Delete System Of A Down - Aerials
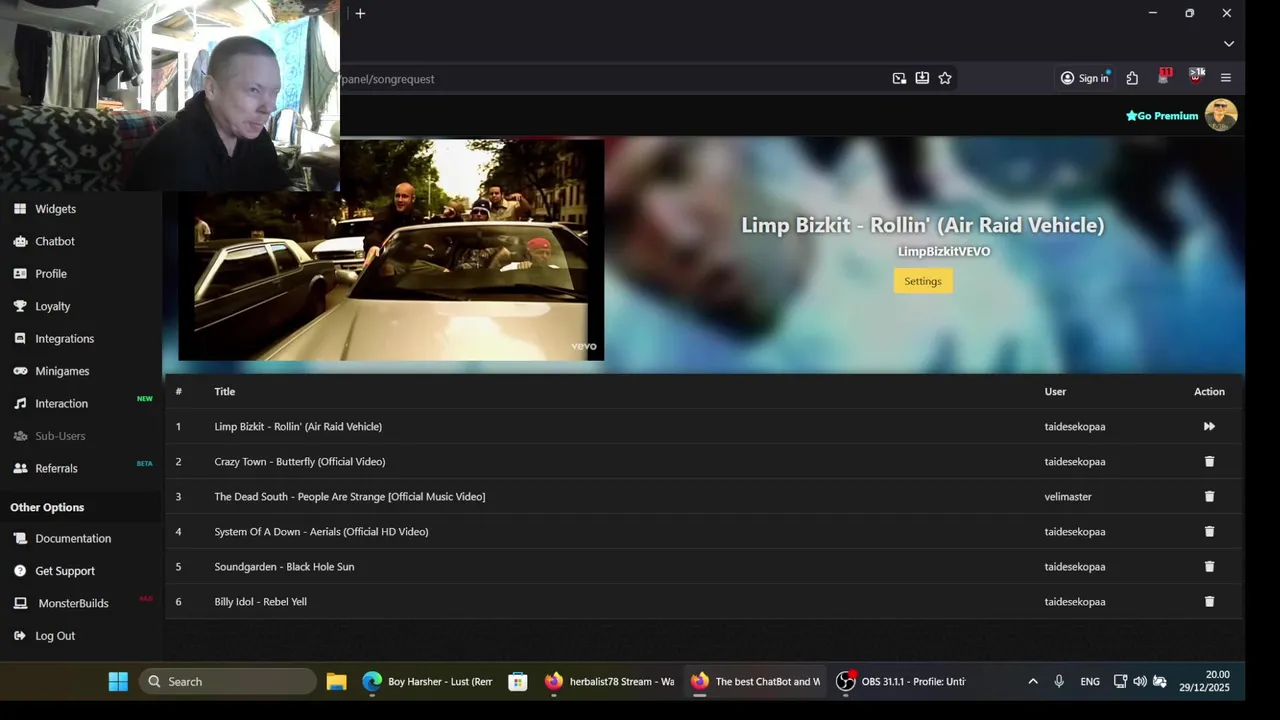The image size is (1280, 720). coord(1209,532)
